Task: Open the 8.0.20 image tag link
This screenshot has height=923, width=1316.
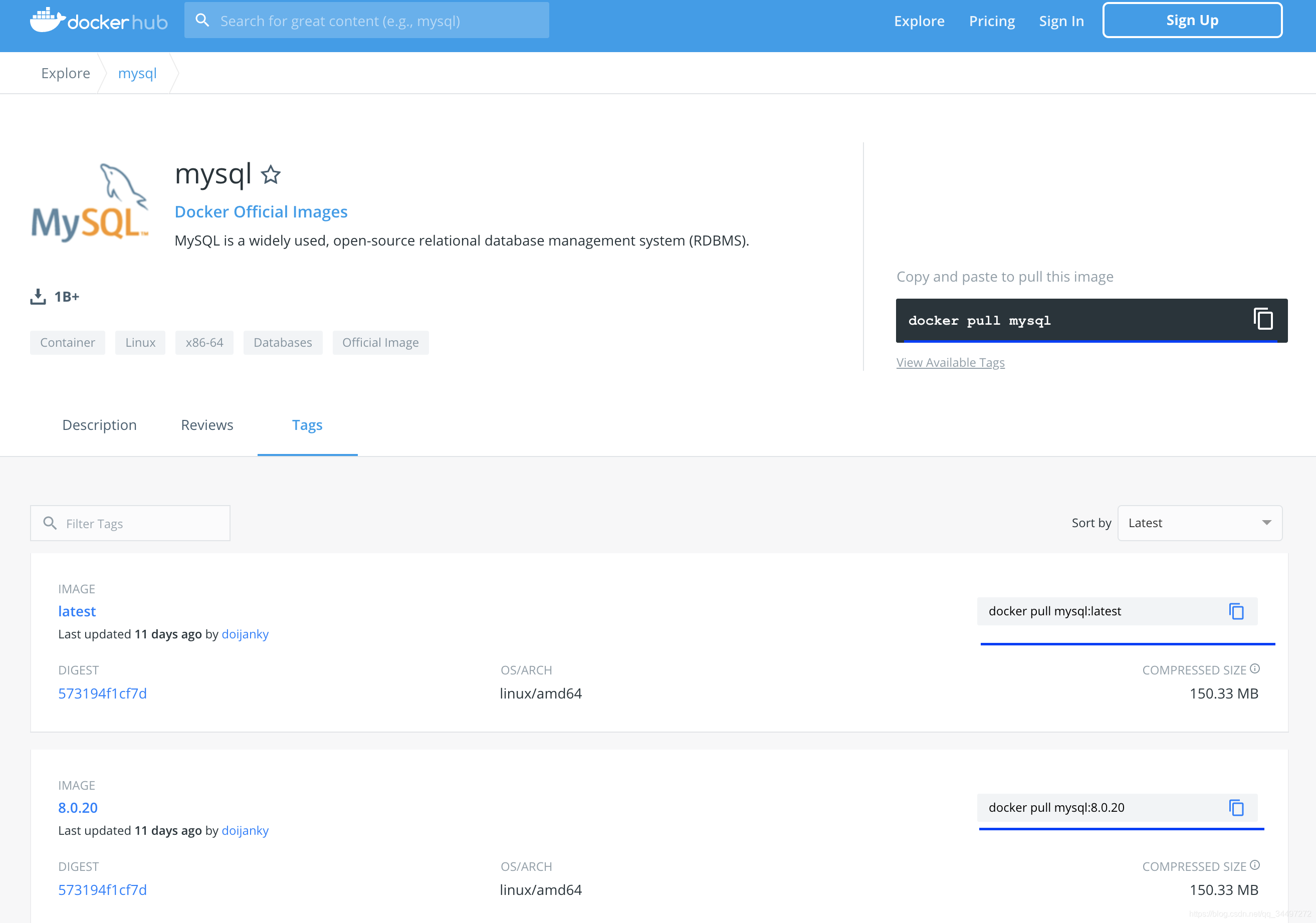Action: click(78, 808)
